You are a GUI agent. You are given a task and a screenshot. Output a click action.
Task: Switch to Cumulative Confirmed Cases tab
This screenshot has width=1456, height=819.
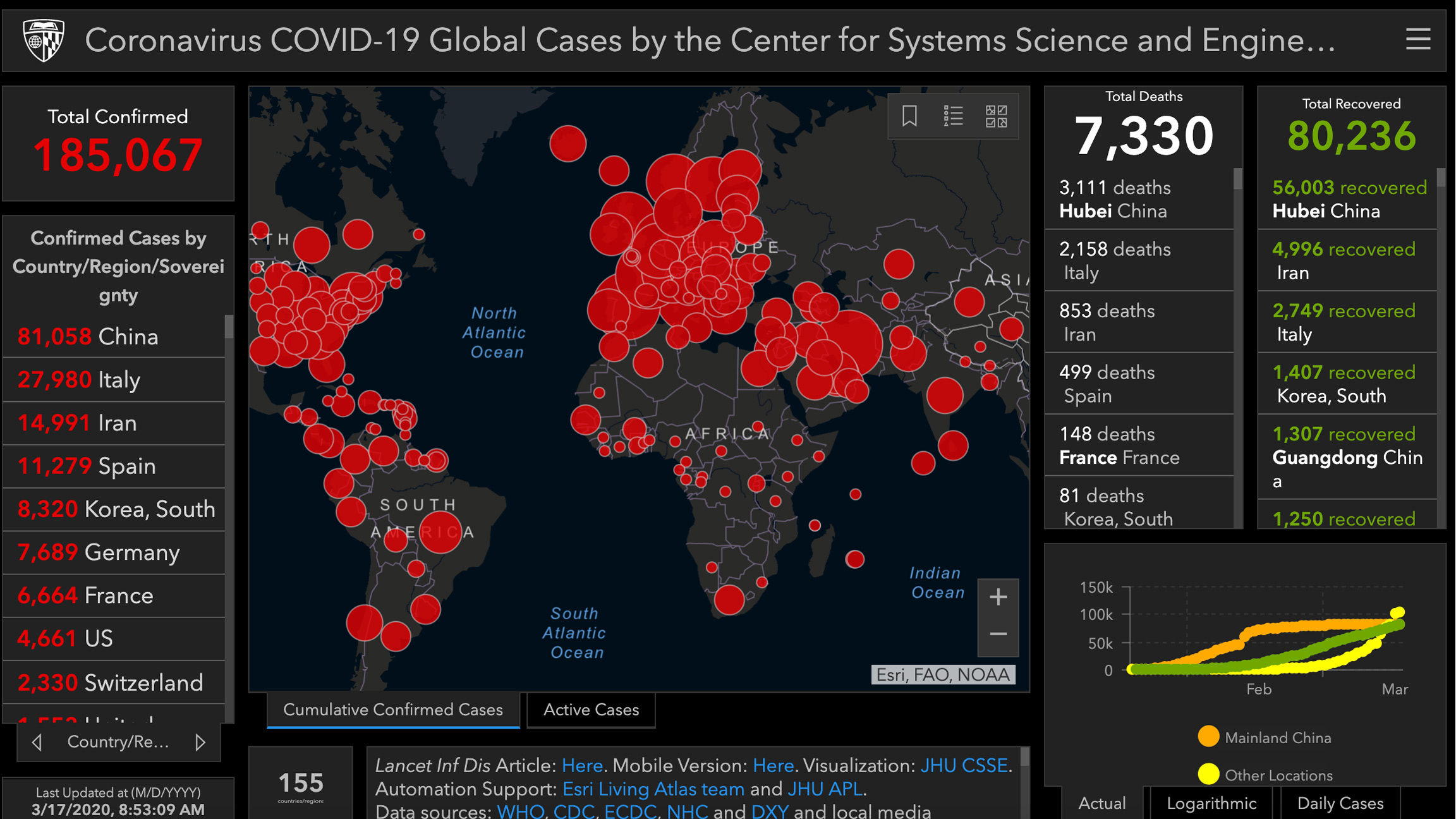tap(393, 710)
